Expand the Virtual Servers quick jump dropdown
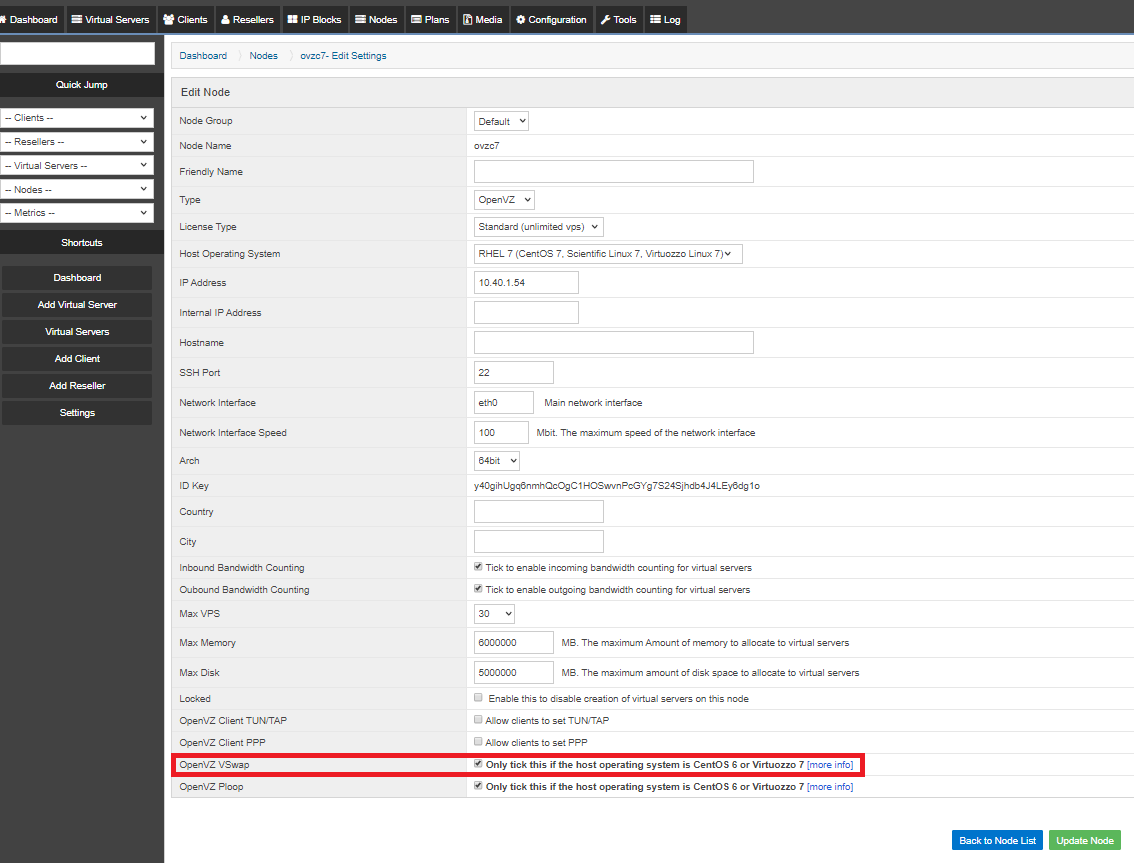The height and width of the screenshot is (863, 1134). click(x=77, y=166)
